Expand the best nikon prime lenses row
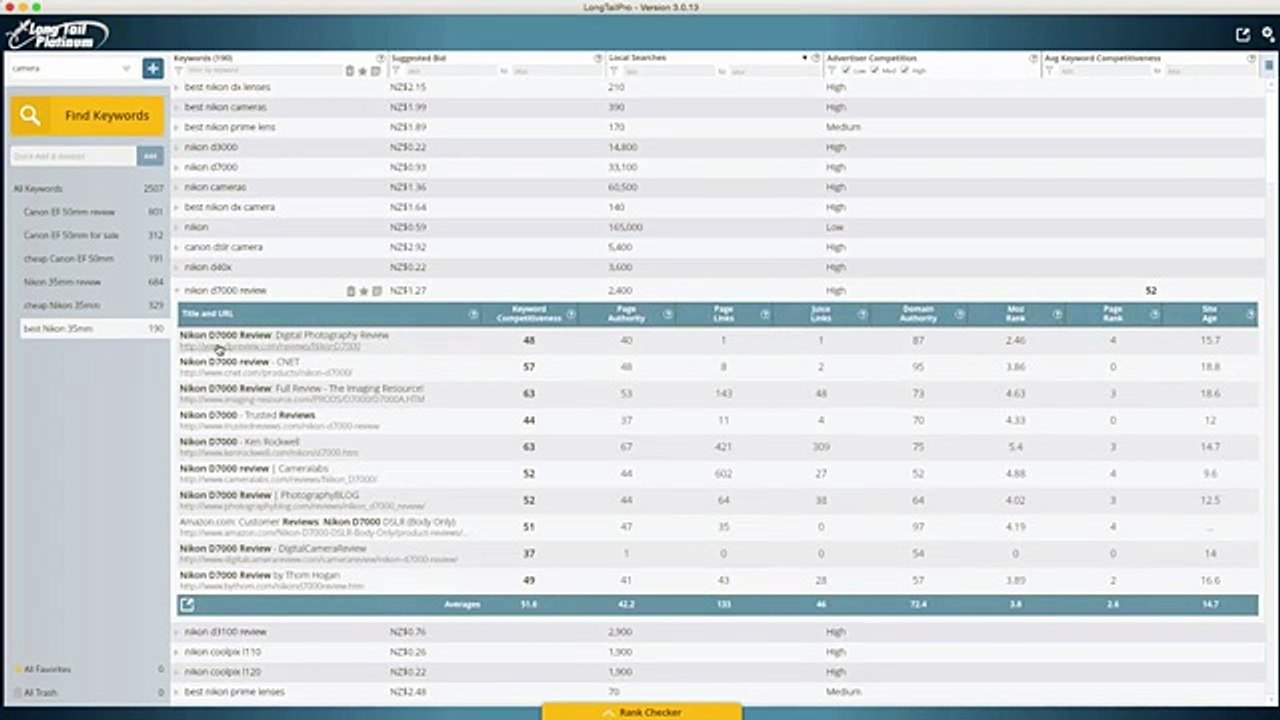The image size is (1280, 720). [x=177, y=692]
